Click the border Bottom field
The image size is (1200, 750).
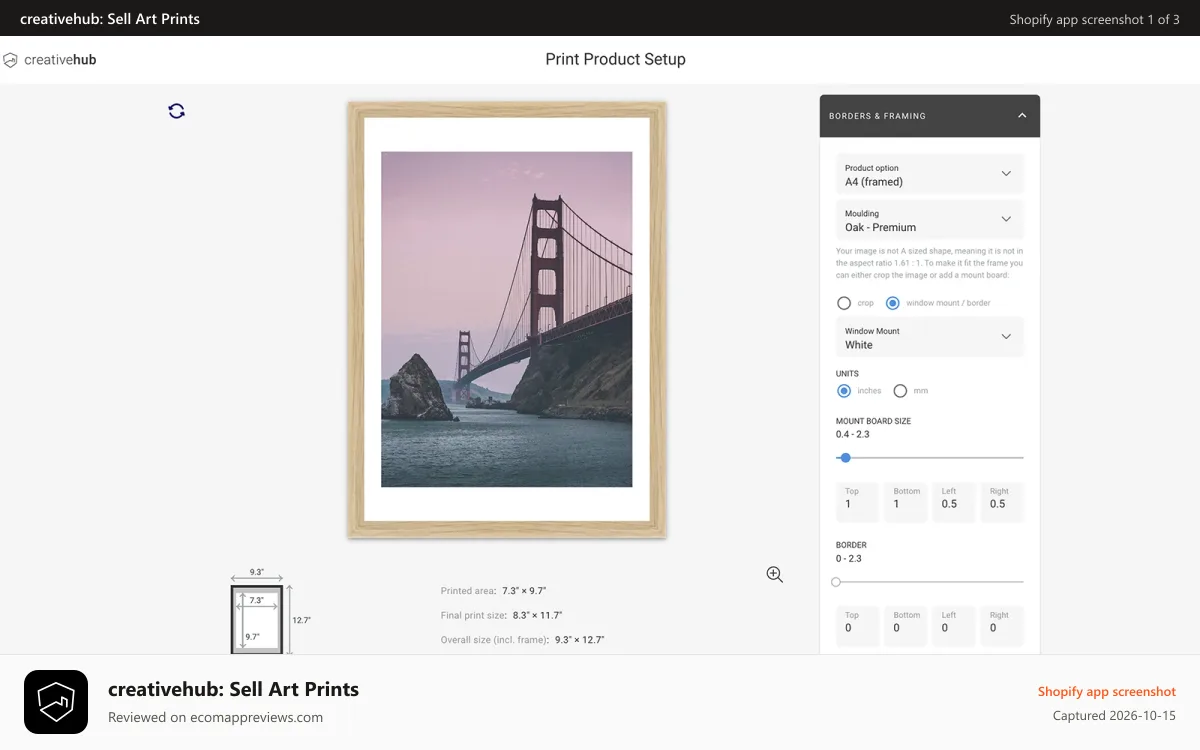906,626
